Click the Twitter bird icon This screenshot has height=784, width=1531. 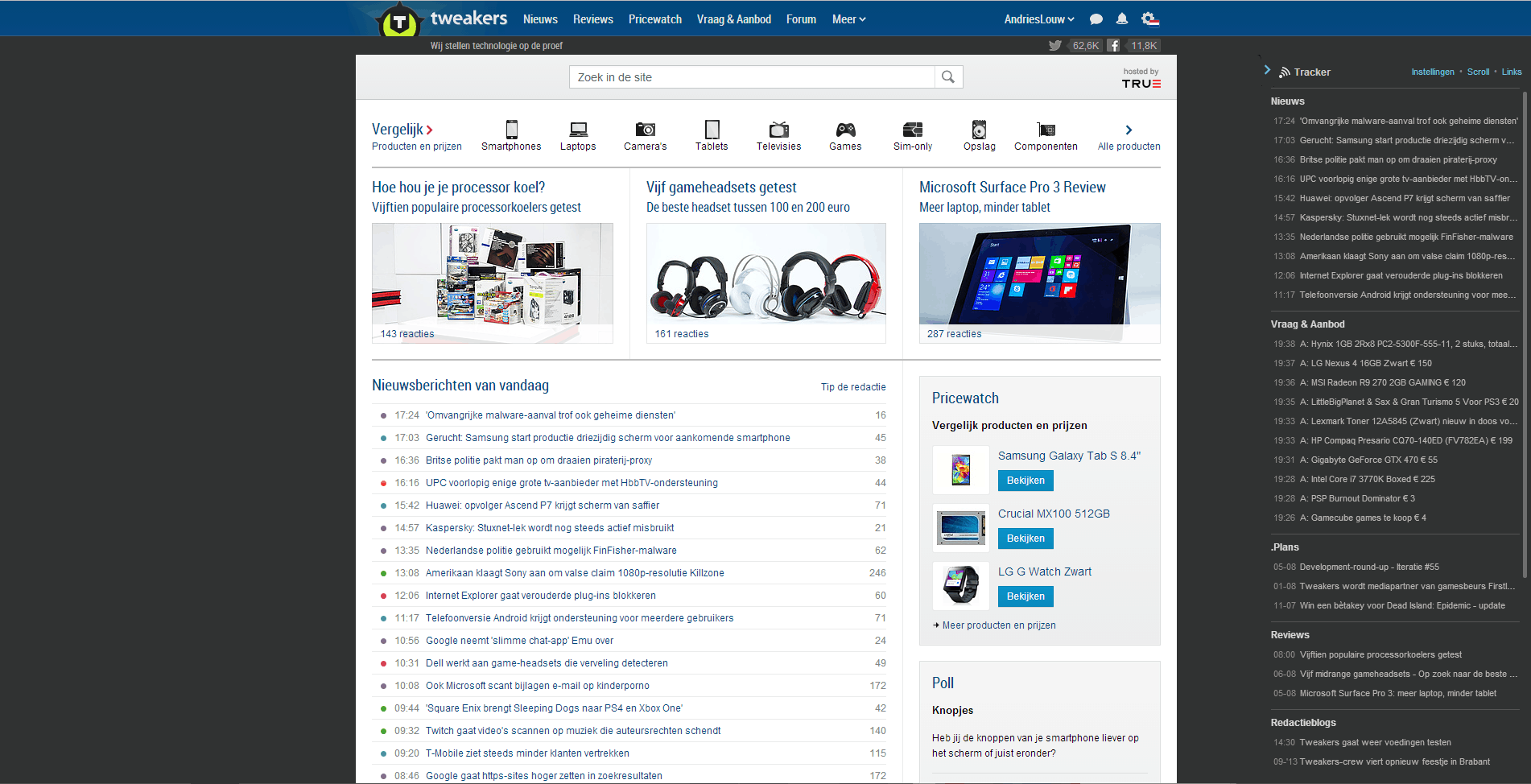1054,46
